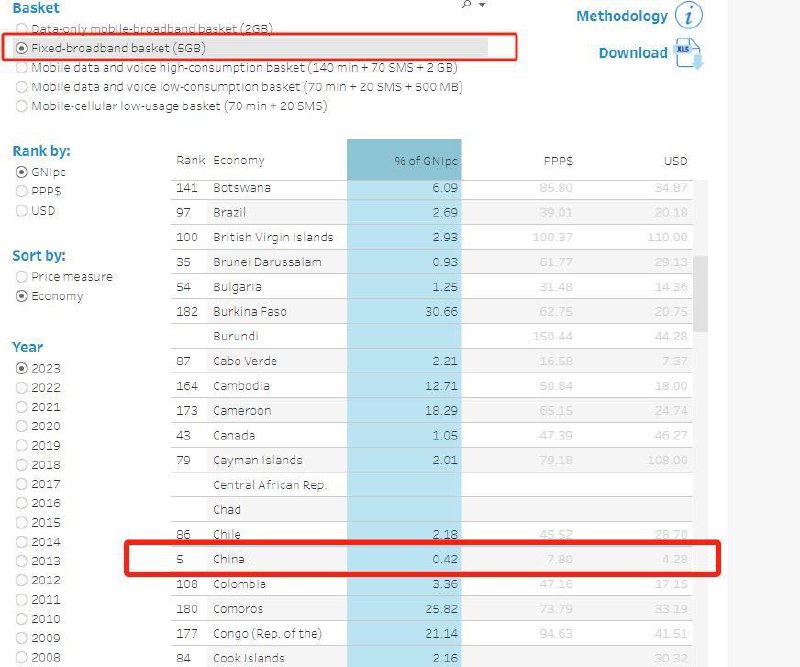Select China in the economy list

pos(229,559)
